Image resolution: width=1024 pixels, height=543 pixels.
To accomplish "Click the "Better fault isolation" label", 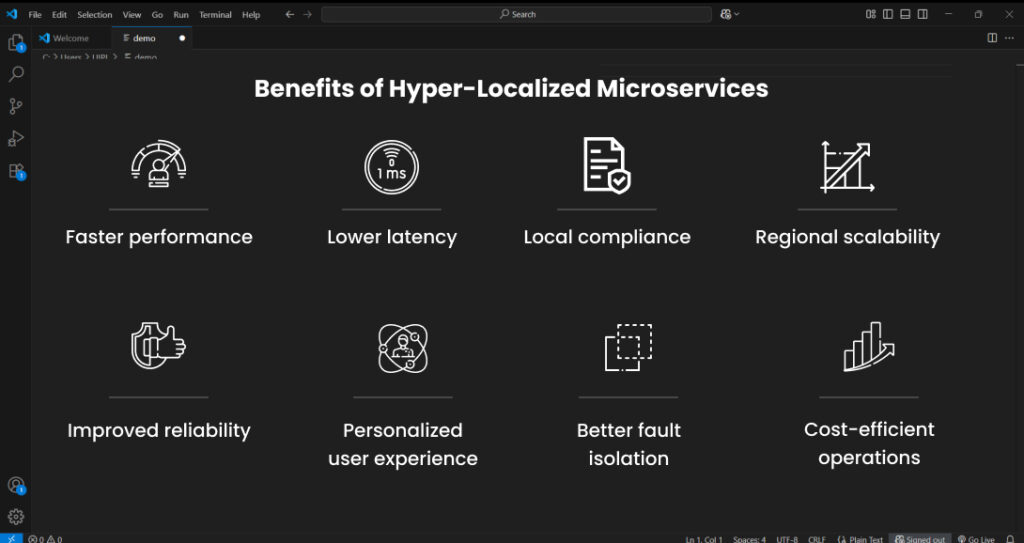I will point(629,444).
